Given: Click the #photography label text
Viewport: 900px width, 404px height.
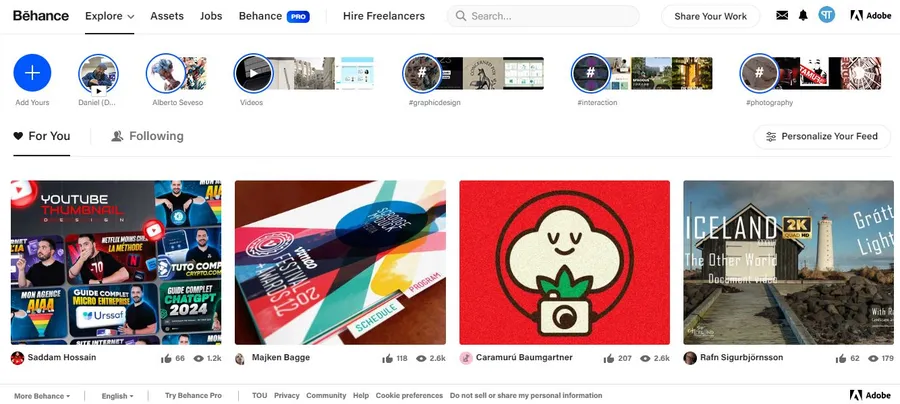Looking at the screenshot, I should point(769,103).
